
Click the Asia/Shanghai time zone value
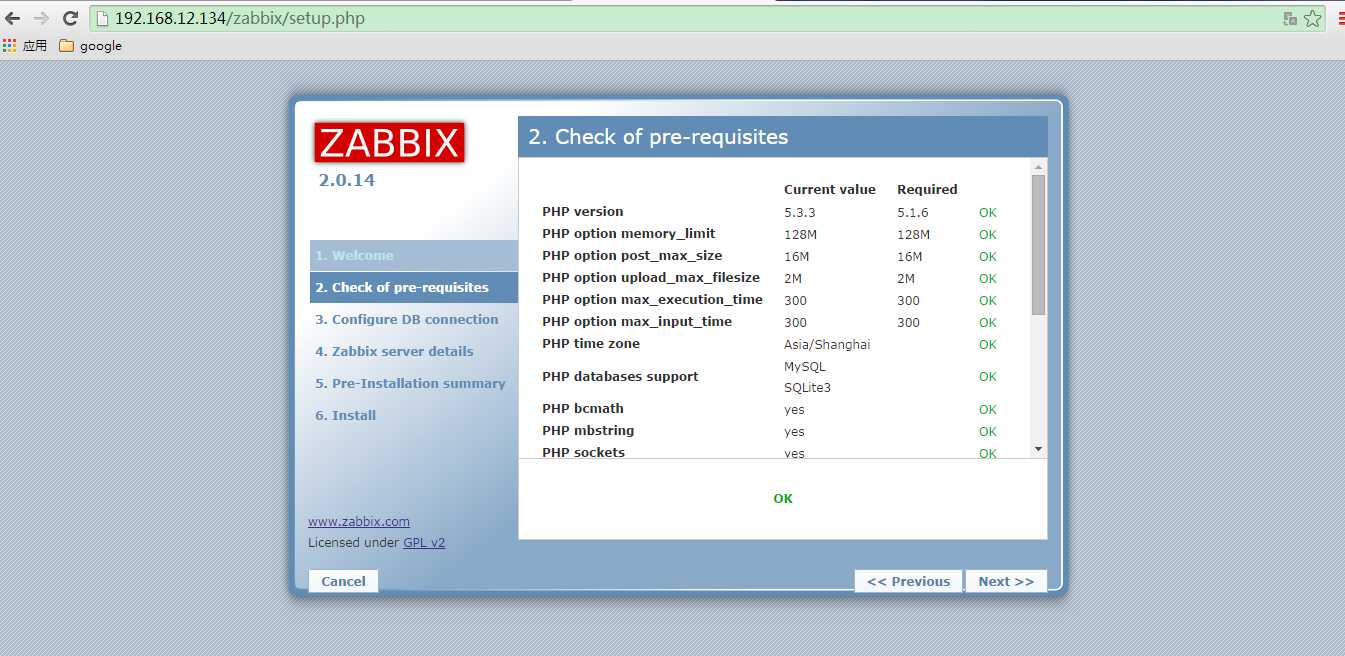827,345
